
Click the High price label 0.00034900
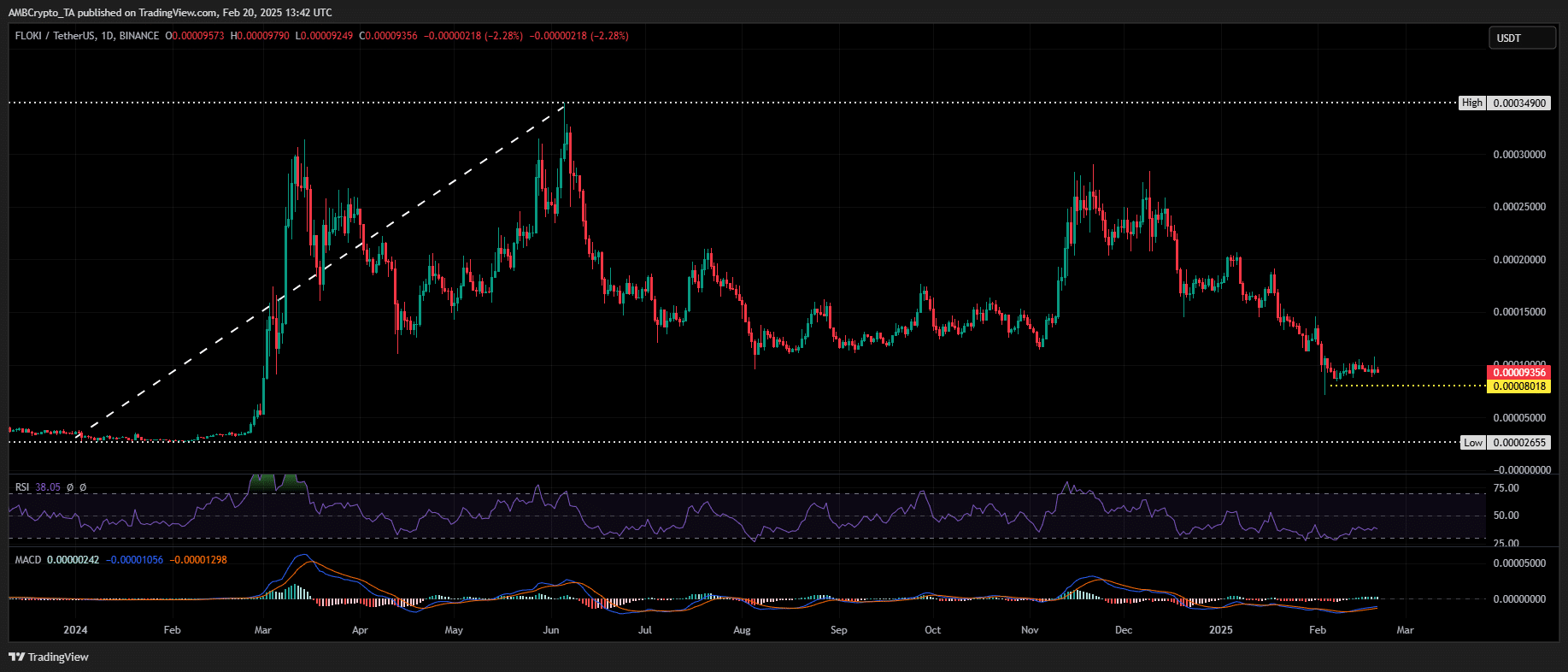coord(1519,103)
